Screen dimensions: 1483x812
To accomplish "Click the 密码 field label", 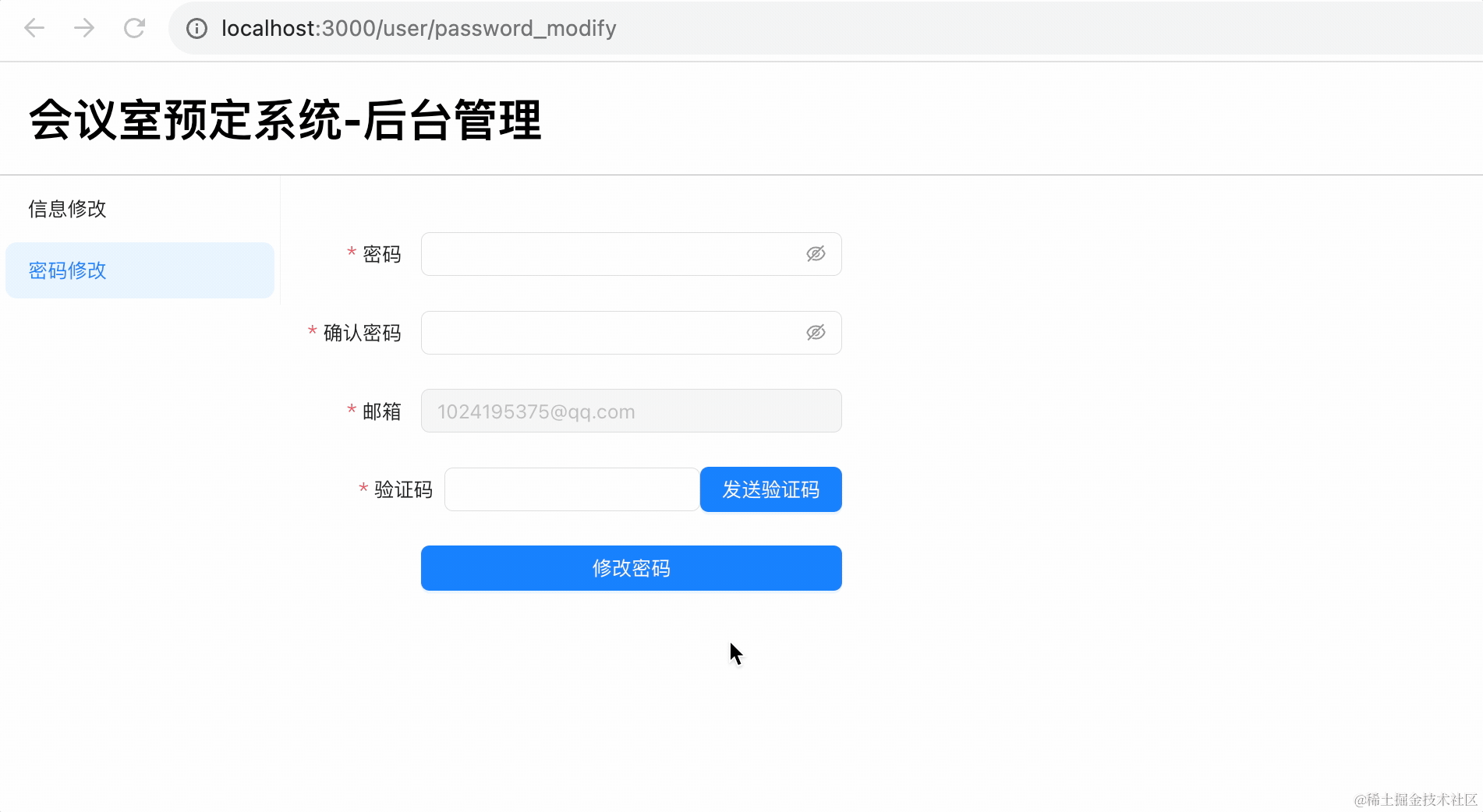I will click(381, 255).
